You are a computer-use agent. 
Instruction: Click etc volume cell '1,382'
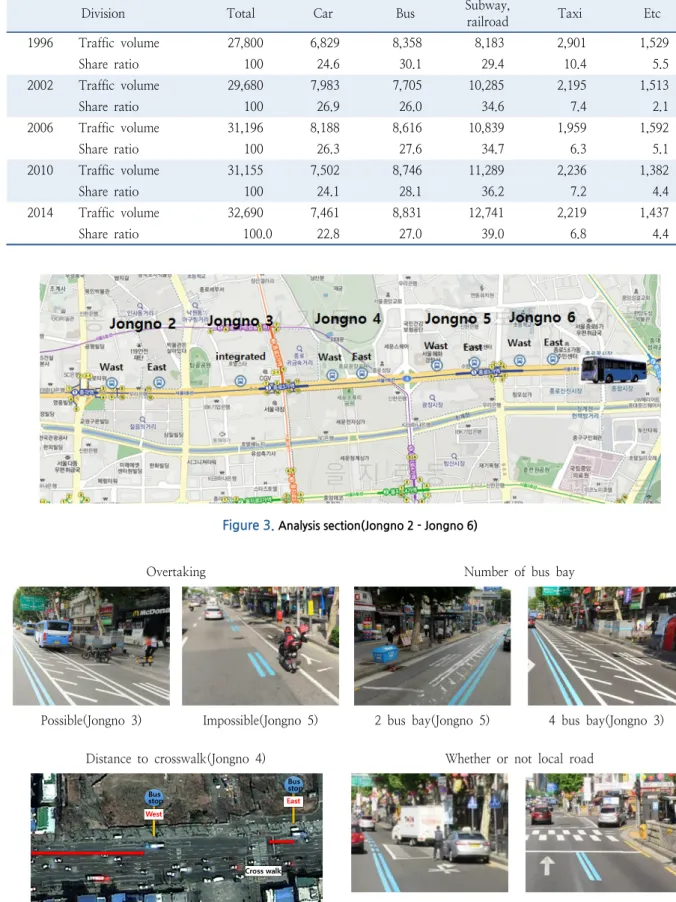654,170
